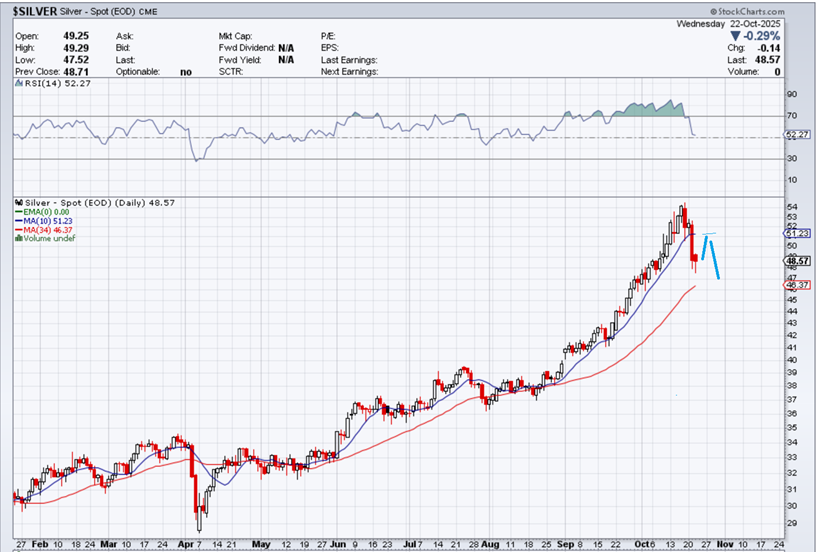
Task: Select the 52.27 RSI value axis tag
Action: click(x=797, y=134)
